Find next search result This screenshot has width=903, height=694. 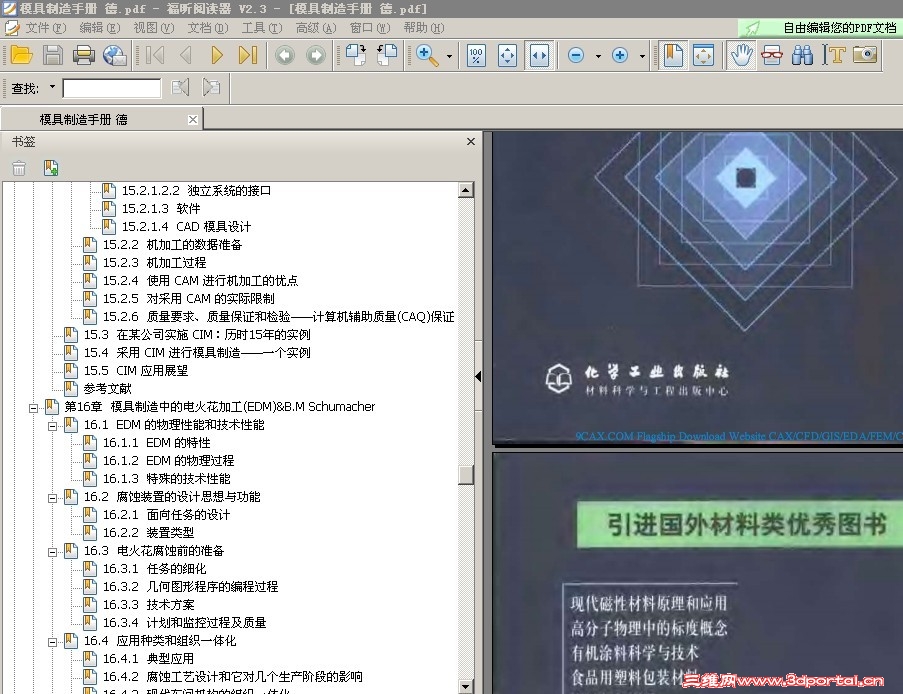pos(211,88)
